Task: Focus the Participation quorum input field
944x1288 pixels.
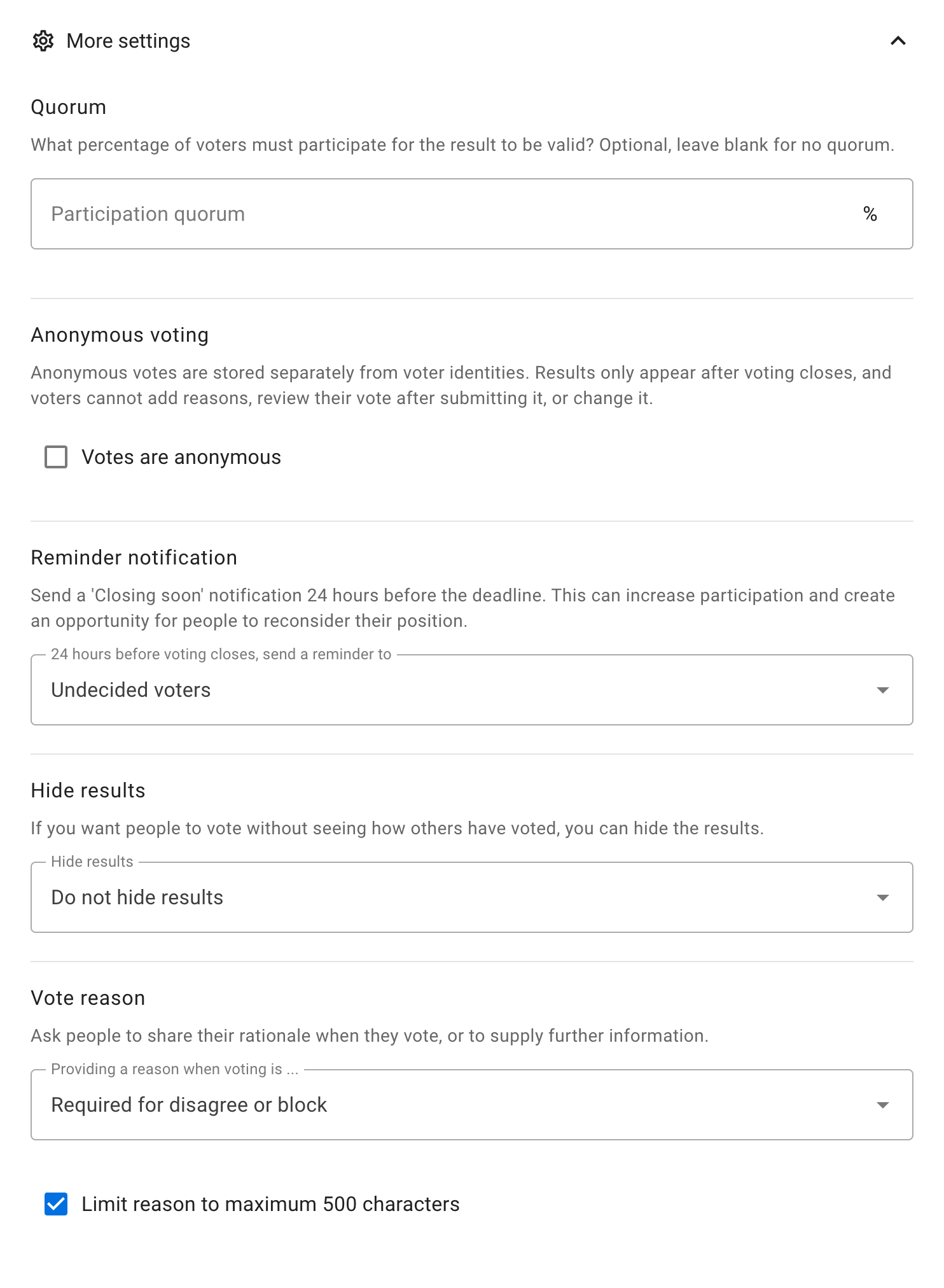Action: click(471, 214)
